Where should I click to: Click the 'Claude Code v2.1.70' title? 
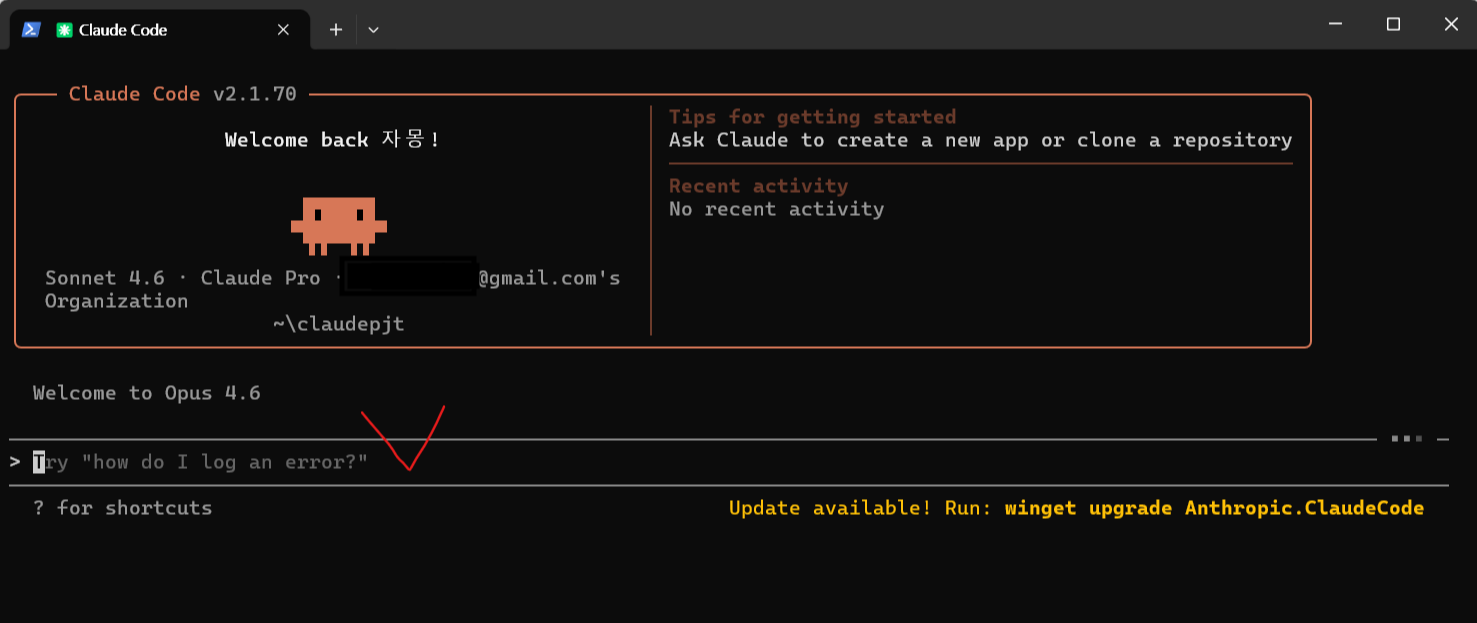183,94
